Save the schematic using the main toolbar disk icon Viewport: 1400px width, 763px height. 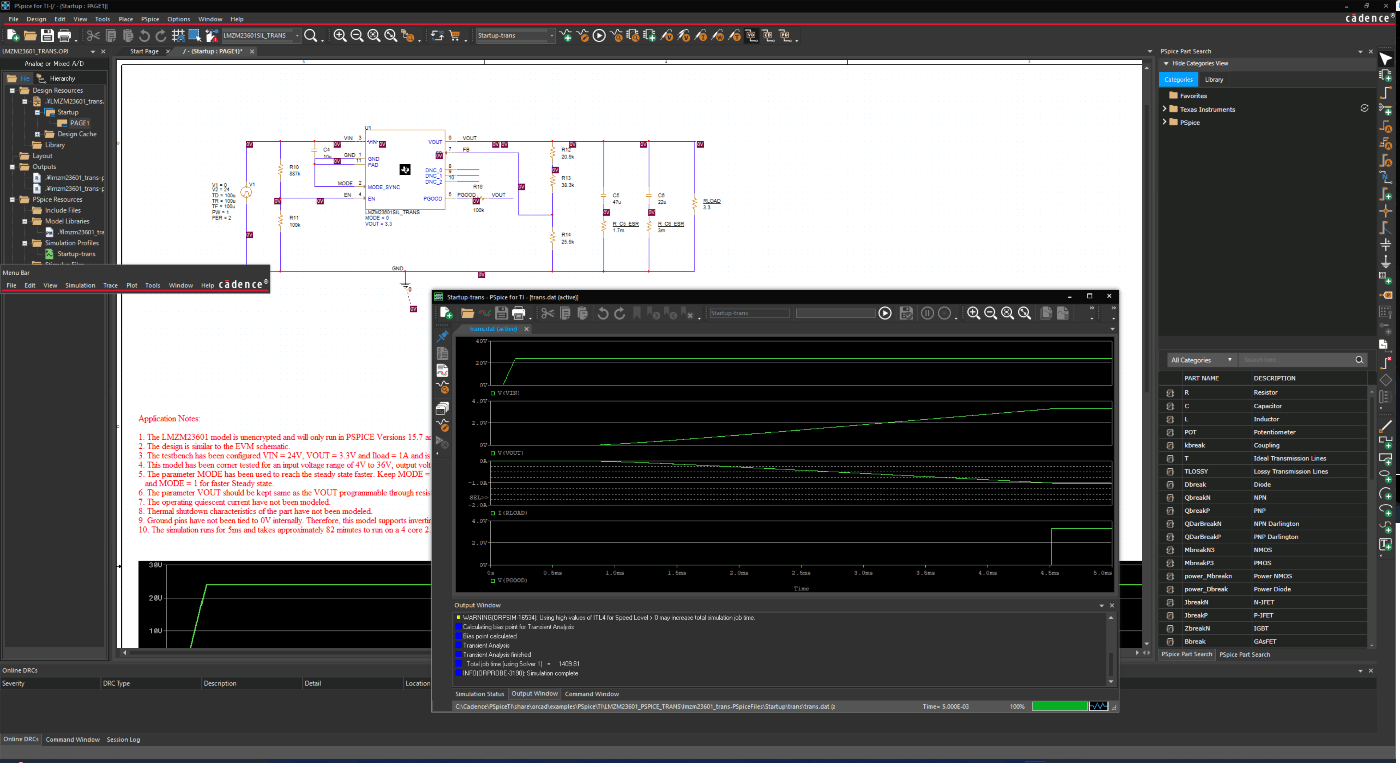click(x=48, y=35)
